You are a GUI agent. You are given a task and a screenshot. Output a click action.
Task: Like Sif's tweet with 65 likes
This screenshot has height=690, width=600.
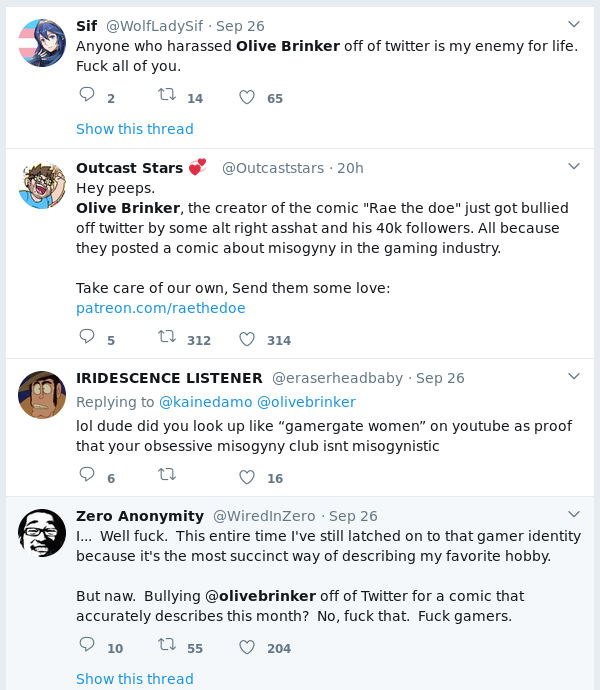pos(247,97)
